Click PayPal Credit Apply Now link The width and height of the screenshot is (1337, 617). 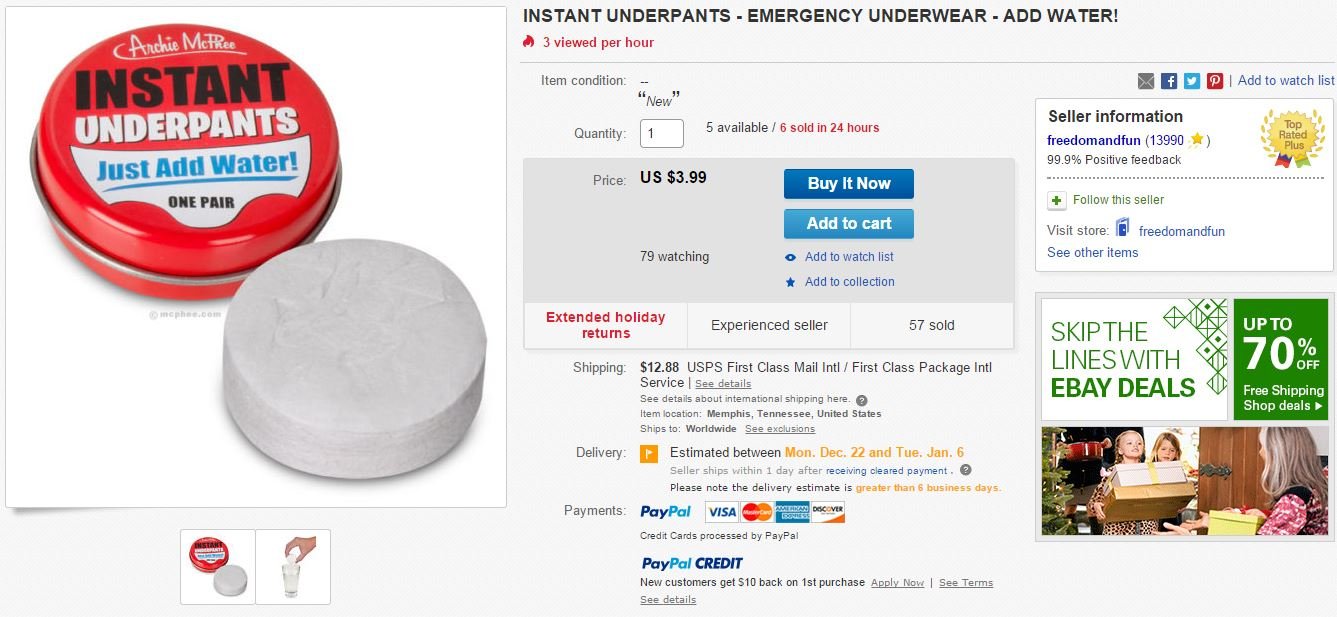coord(897,583)
